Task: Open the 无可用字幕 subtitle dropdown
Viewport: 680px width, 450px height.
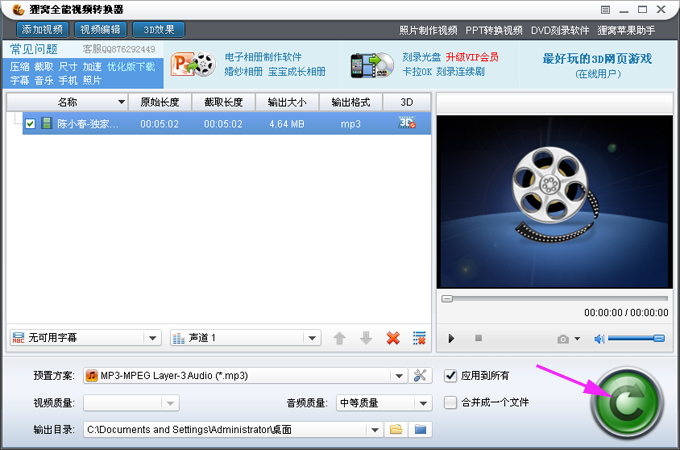Action: [151, 338]
